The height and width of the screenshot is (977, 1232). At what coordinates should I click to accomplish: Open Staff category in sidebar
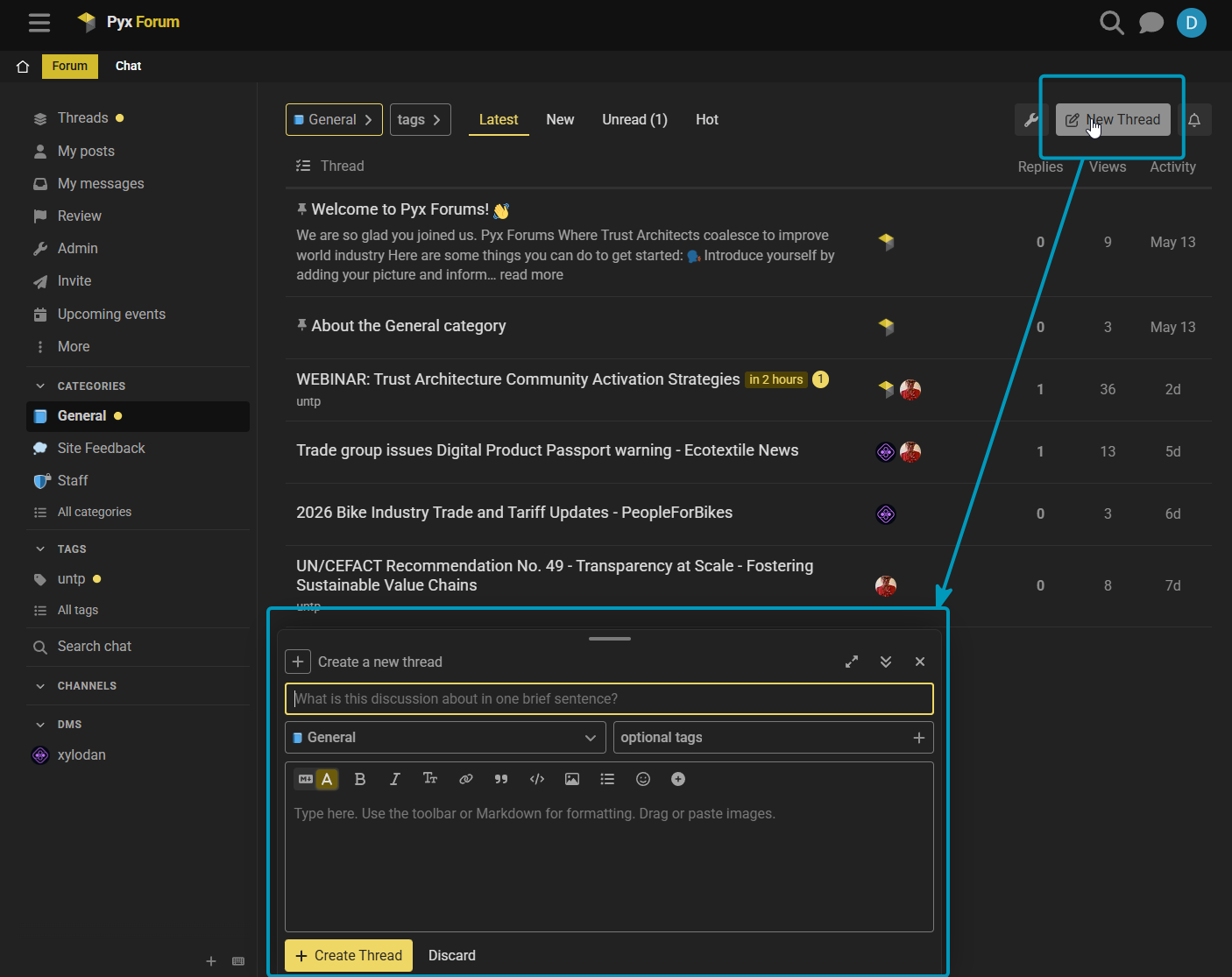[x=73, y=481]
